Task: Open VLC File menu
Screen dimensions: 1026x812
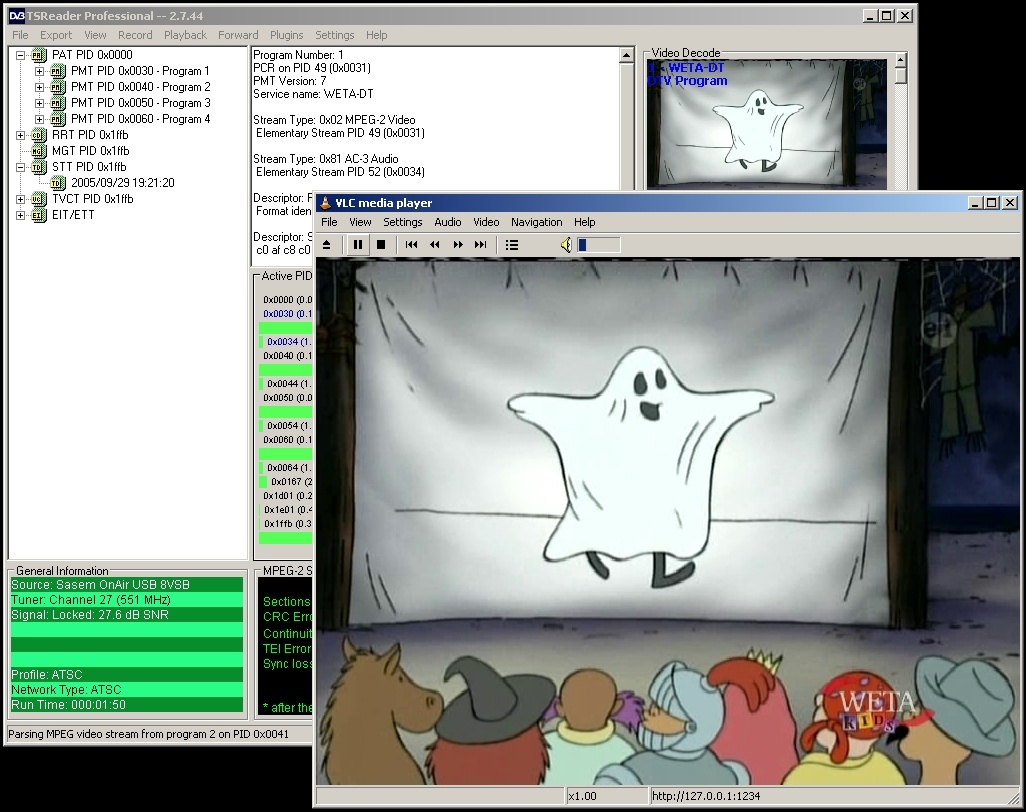Action: (329, 222)
